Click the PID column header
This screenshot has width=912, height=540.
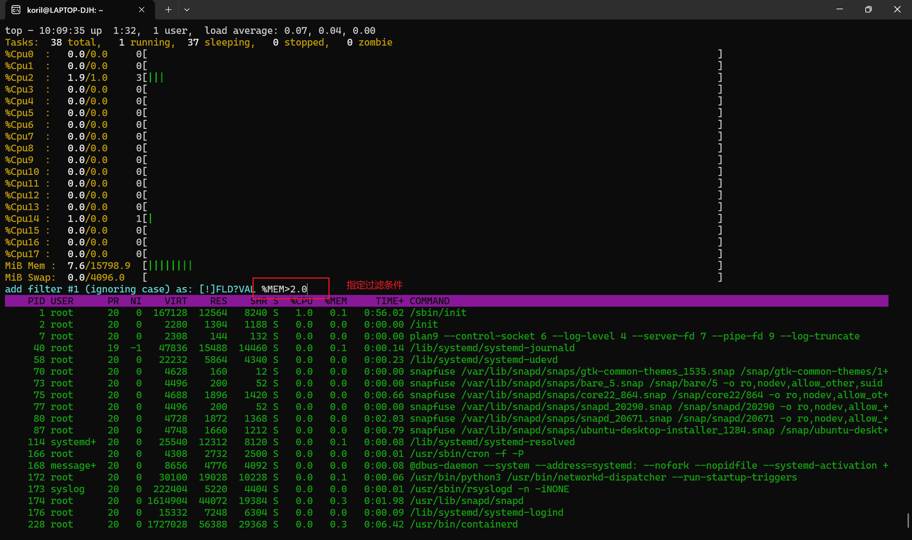click(x=36, y=301)
